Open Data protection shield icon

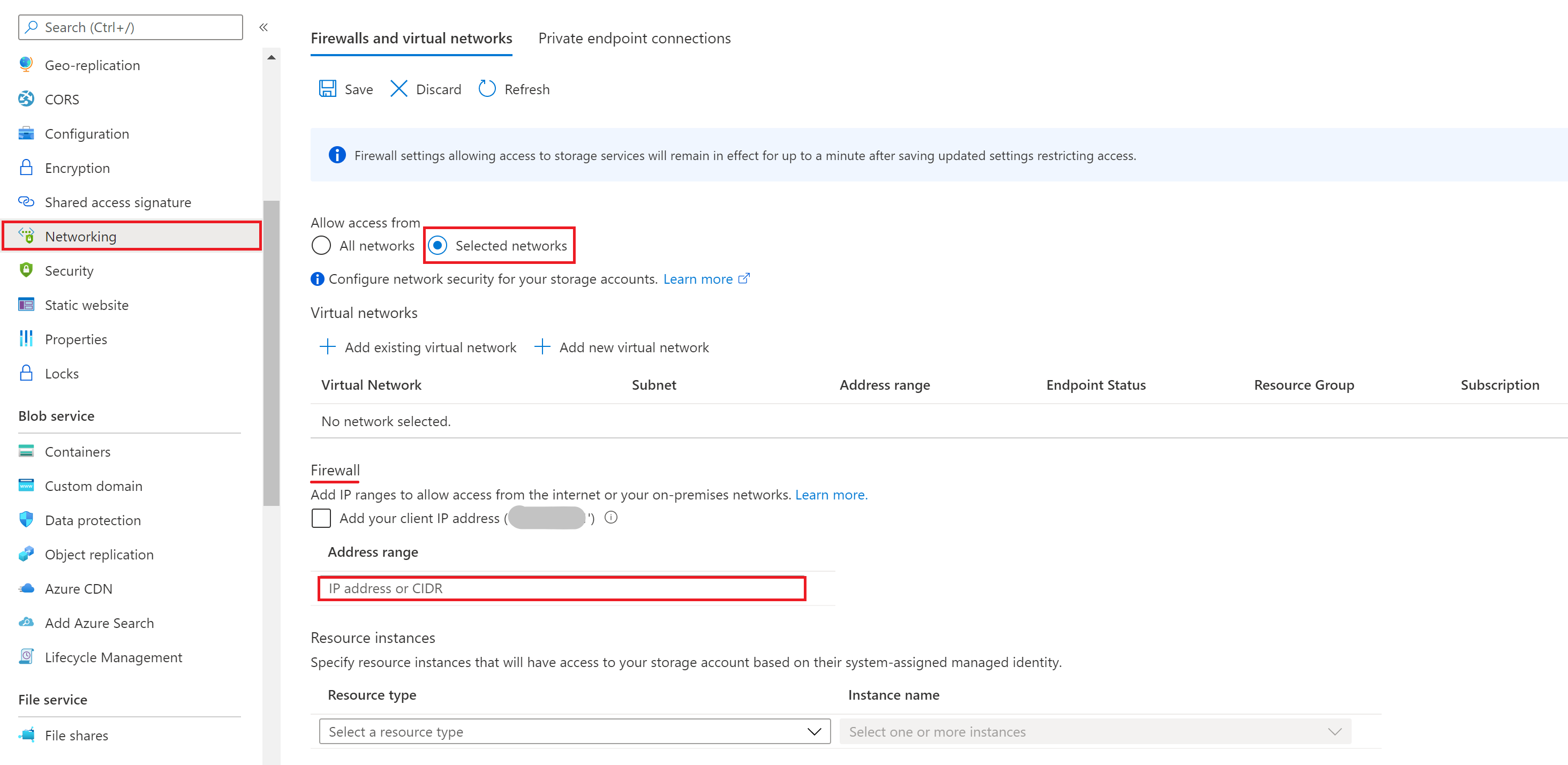coord(26,520)
